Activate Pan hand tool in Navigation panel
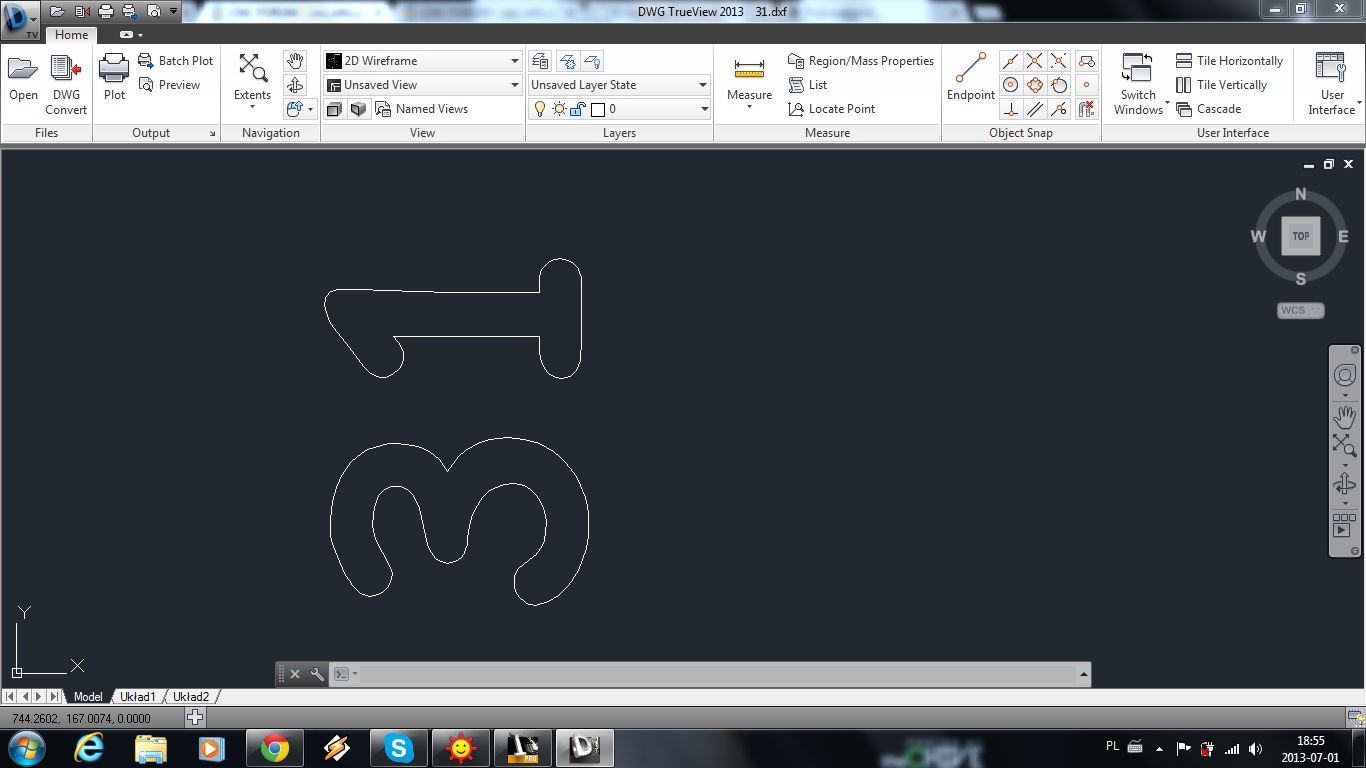Viewport: 1366px width, 768px height. click(295, 61)
